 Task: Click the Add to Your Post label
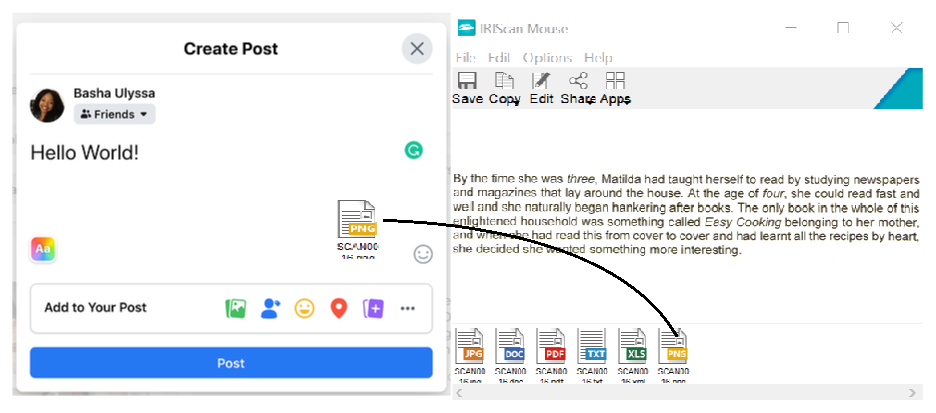[96, 308]
